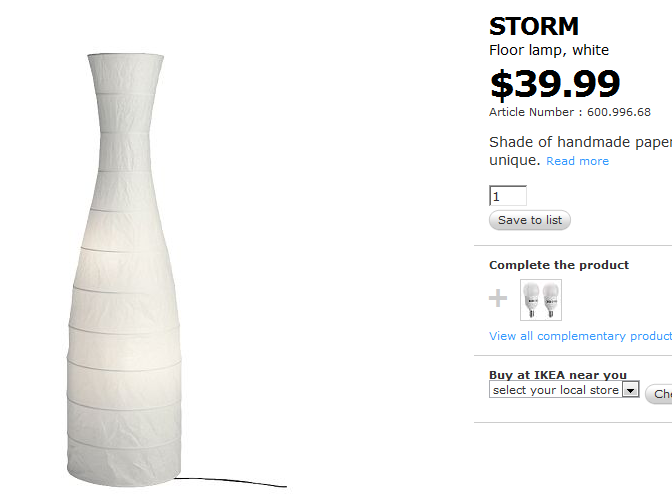Click the left light bulb image
The height and width of the screenshot is (502, 672).
(x=532, y=300)
